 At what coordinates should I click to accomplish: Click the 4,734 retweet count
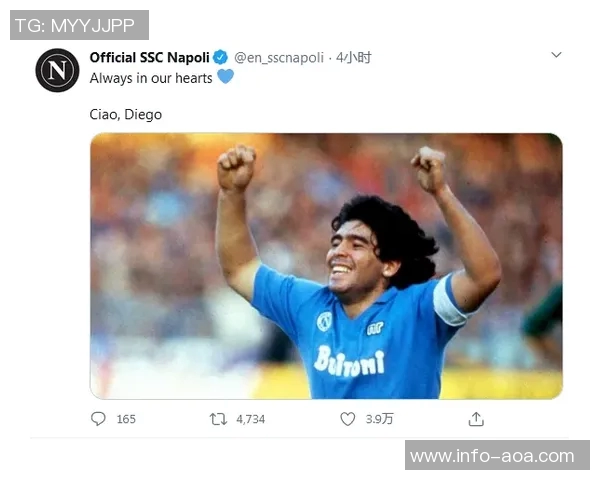click(x=251, y=419)
